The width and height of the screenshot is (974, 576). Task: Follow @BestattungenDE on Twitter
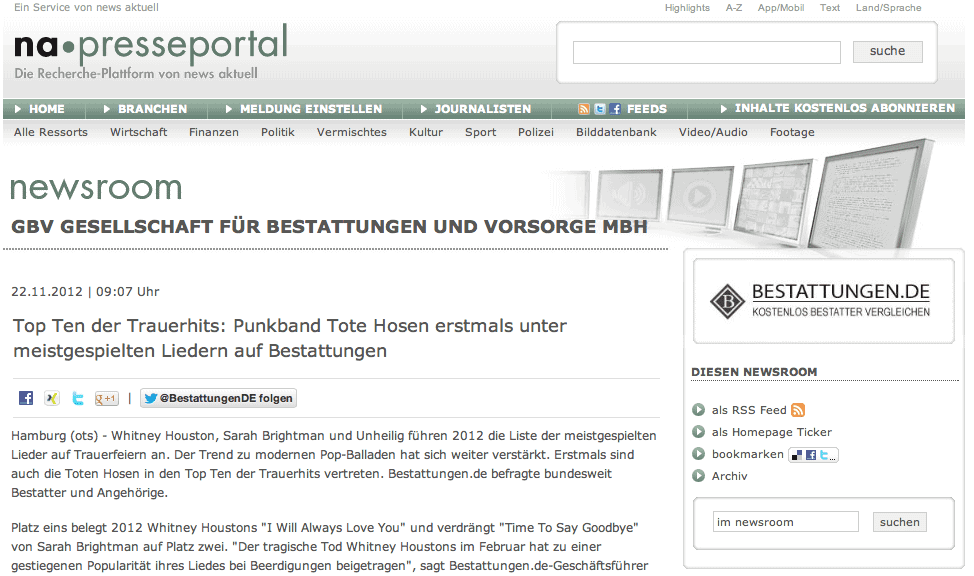[218, 398]
